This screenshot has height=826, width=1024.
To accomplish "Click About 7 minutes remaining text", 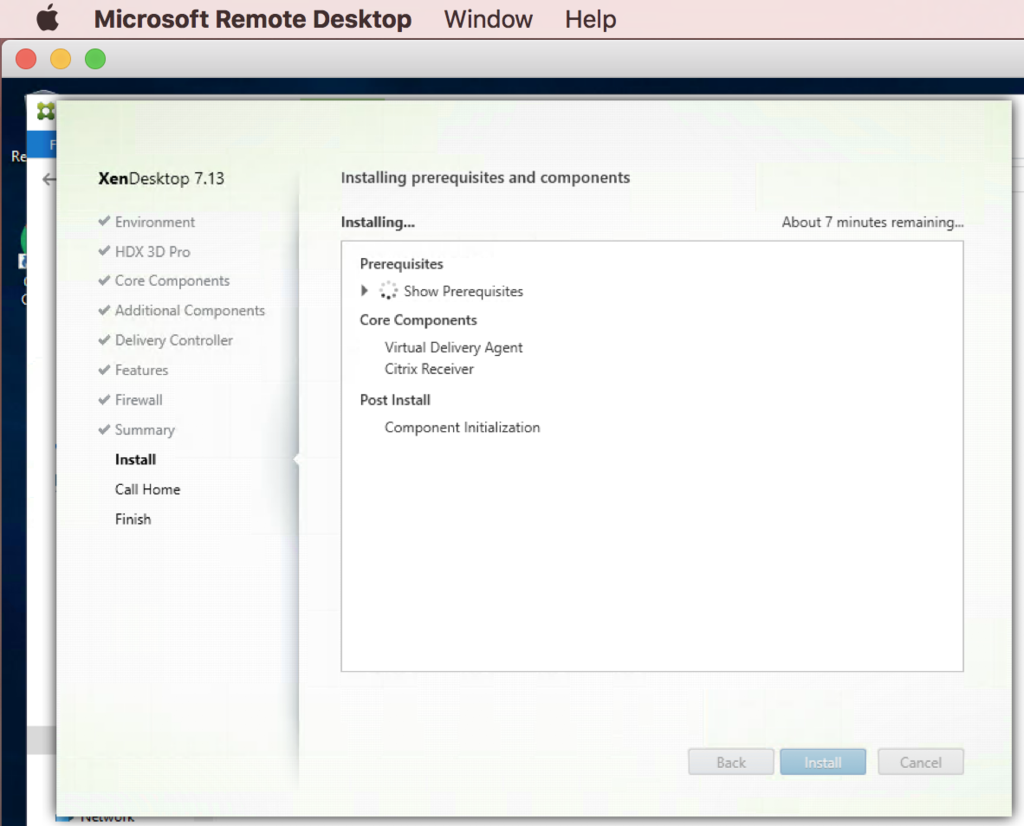I will click(872, 222).
